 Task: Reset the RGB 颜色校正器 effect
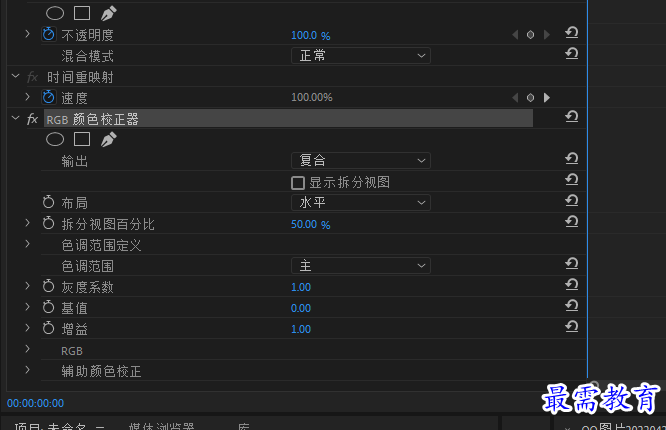click(572, 116)
